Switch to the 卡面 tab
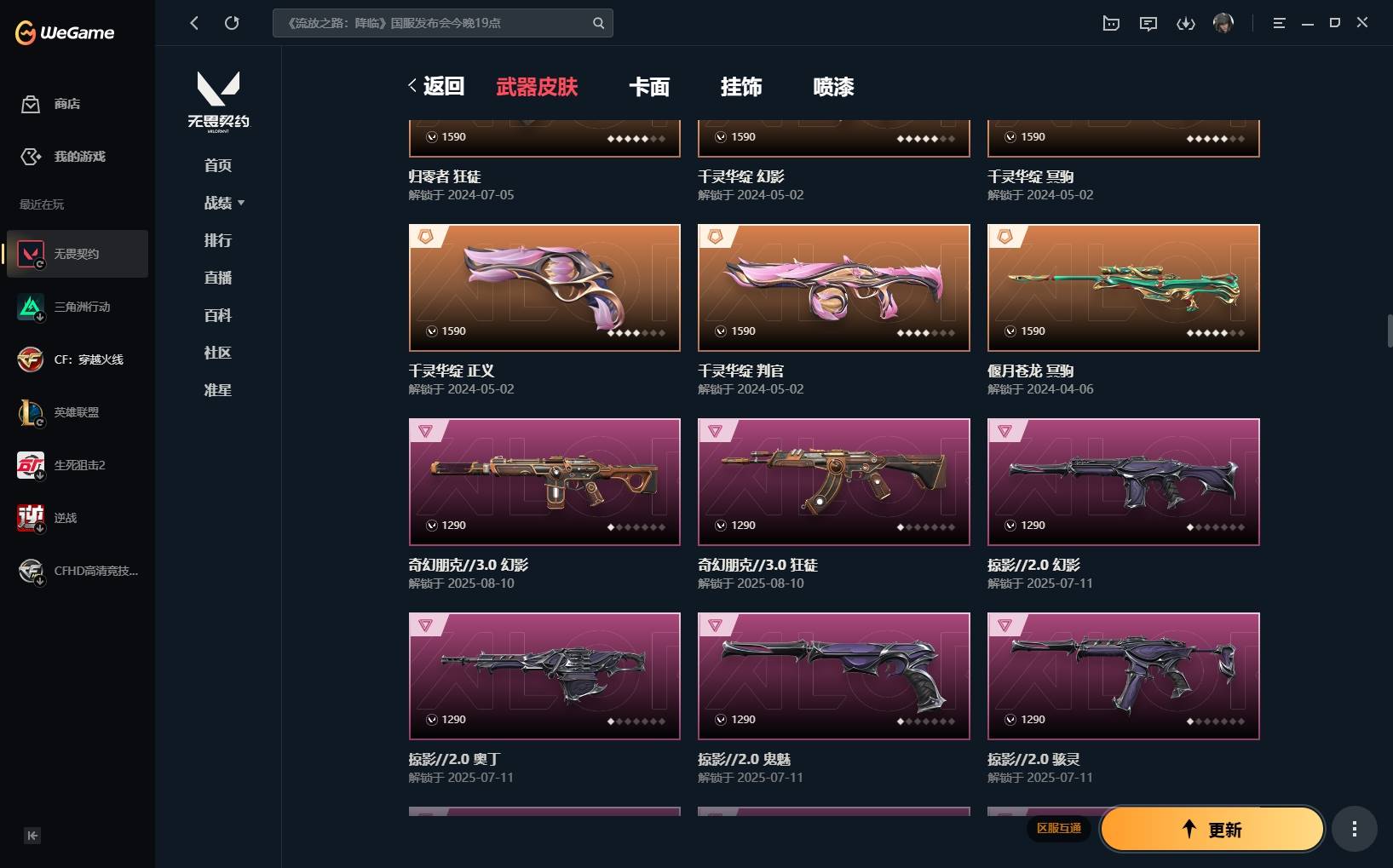Viewport: 1393px width, 868px height. click(649, 87)
